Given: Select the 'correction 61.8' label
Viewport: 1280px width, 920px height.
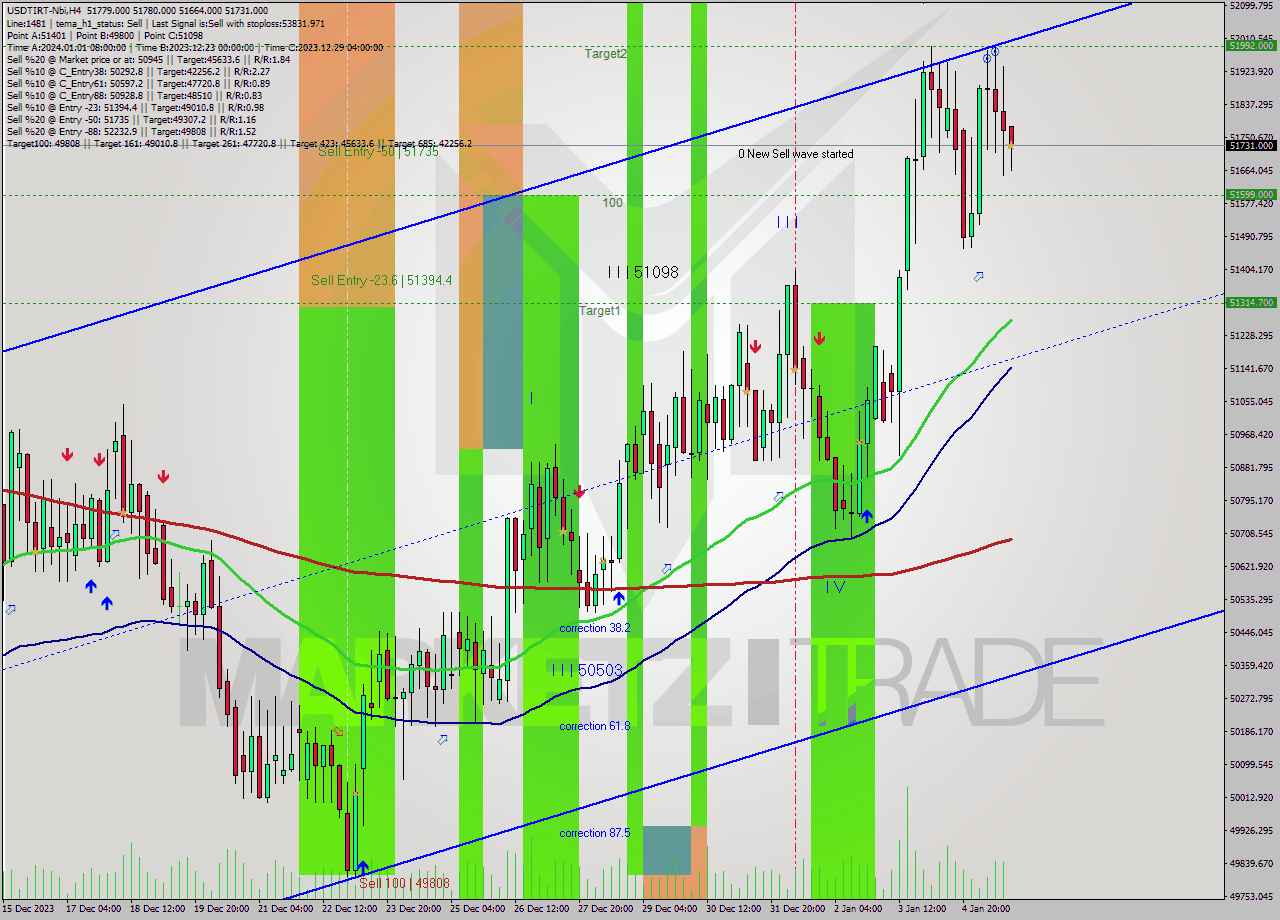Looking at the screenshot, I should 595,726.
